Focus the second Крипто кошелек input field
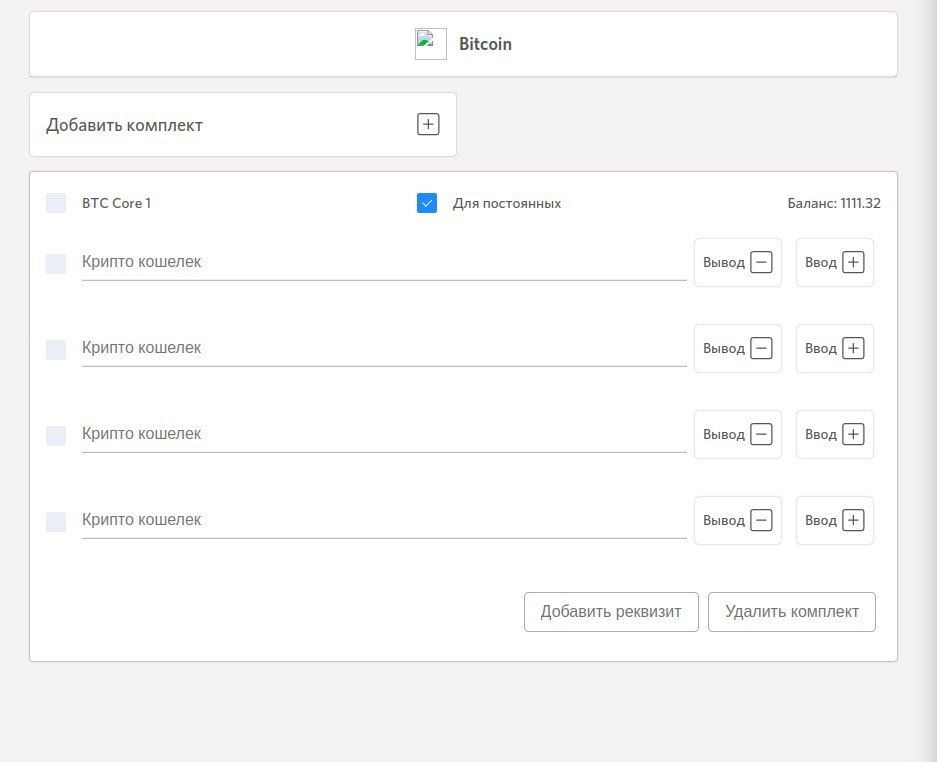The height and width of the screenshot is (762, 937). pyautogui.click(x=384, y=348)
